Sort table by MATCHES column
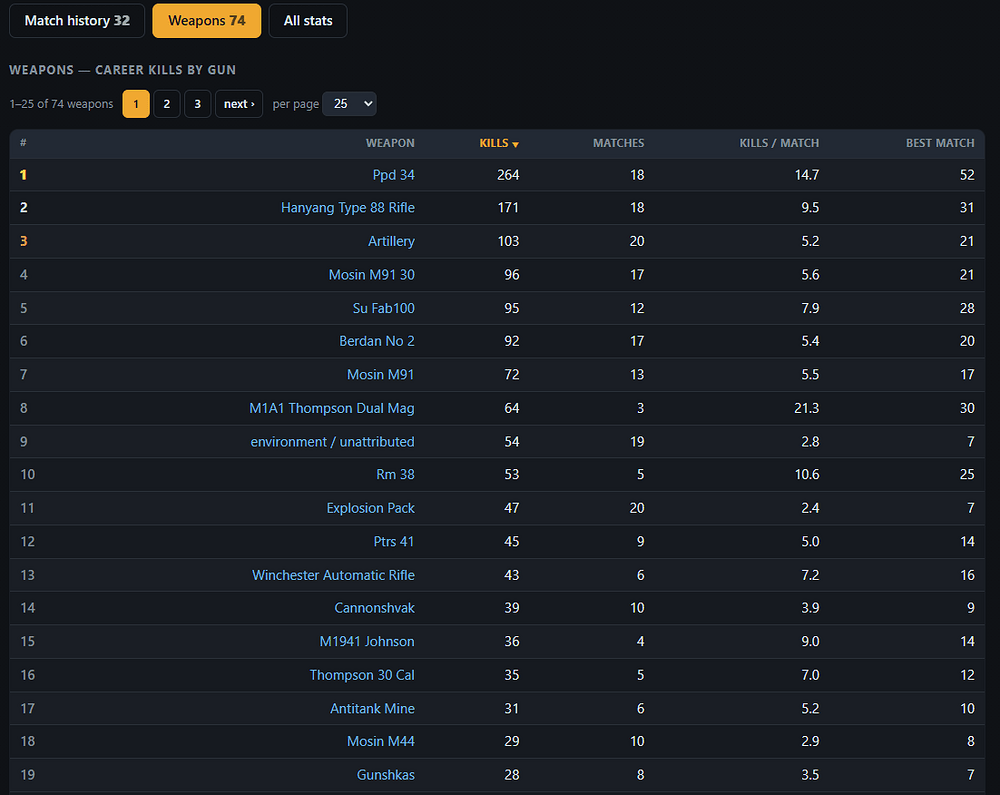The height and width of the screenshot is (795, 1000). pyautogui.click(x=619, y=143)
